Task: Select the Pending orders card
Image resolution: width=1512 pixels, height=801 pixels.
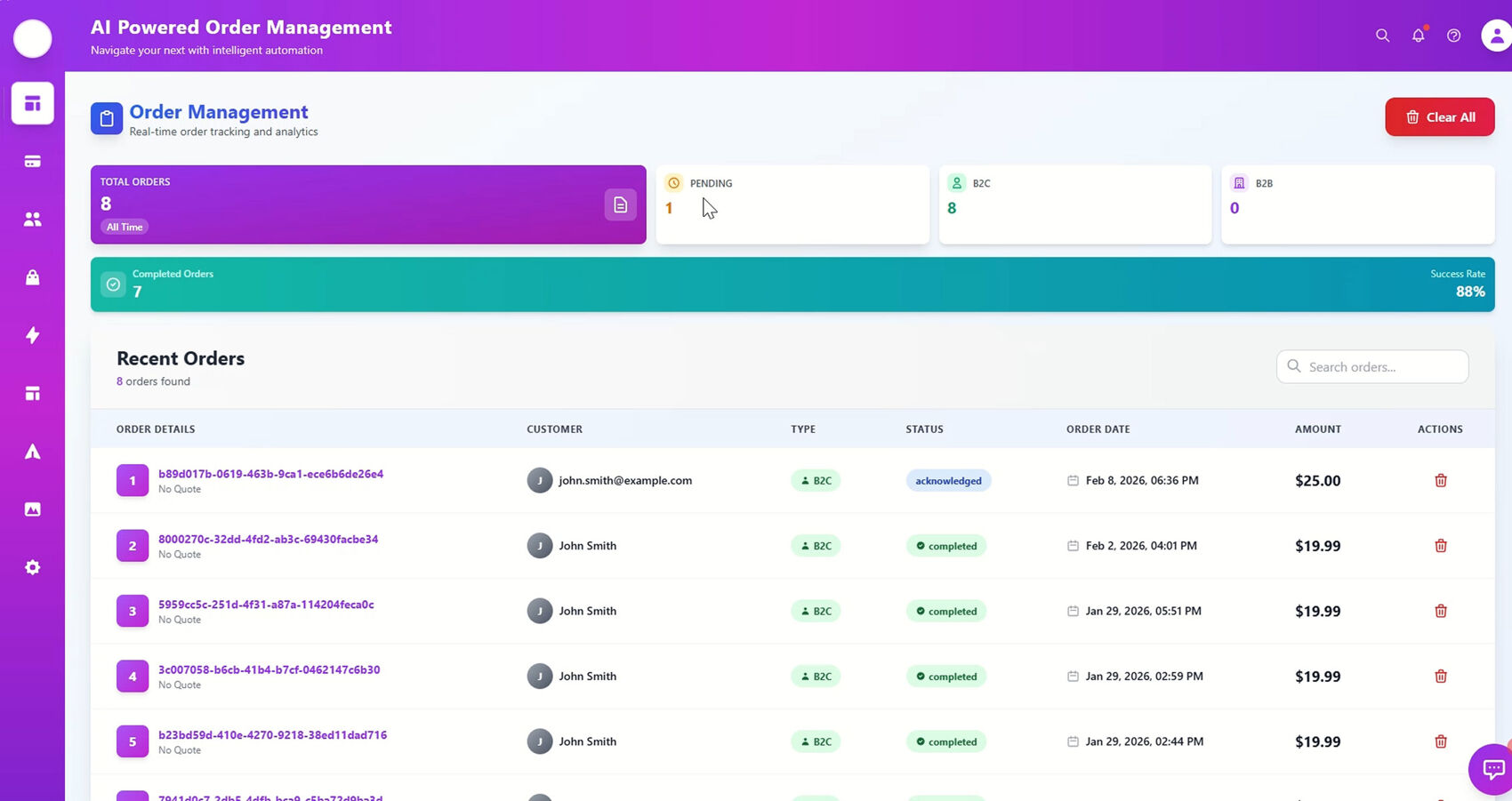Action: pyautogui.click(x=792, y=204)
